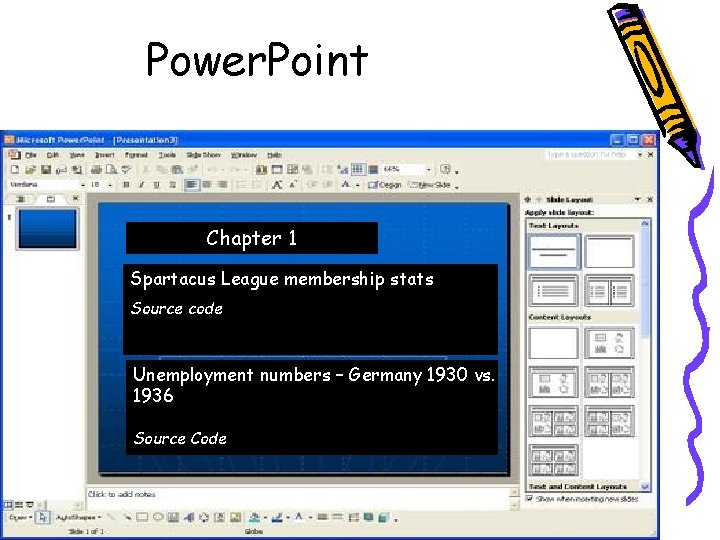Image resolution: width=720 pixels, height=540 pixels.
Task: Open the font size 18 dropdown
Action: (x=110, y=185)
